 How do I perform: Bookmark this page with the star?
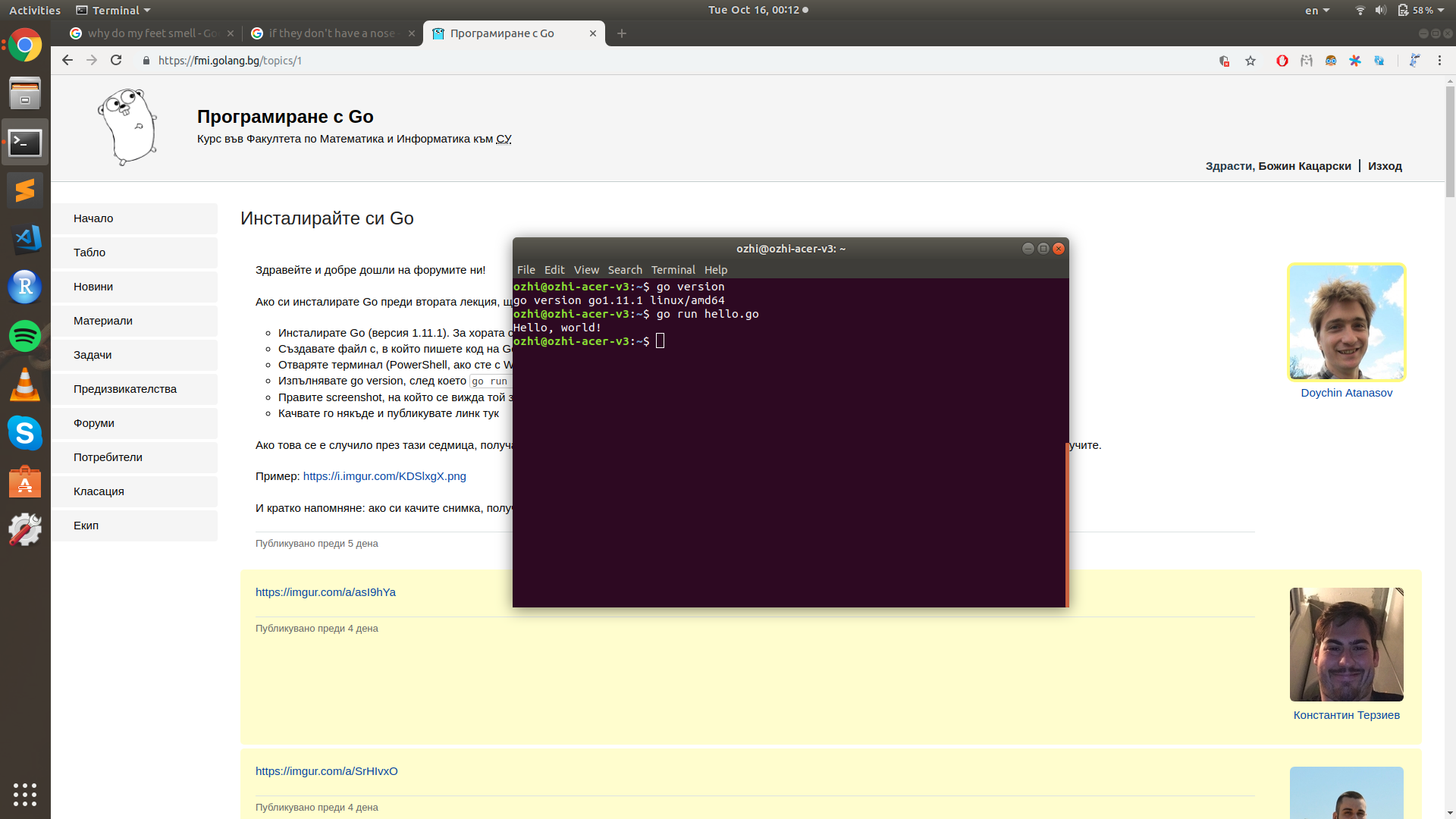tap(1250, 61)
